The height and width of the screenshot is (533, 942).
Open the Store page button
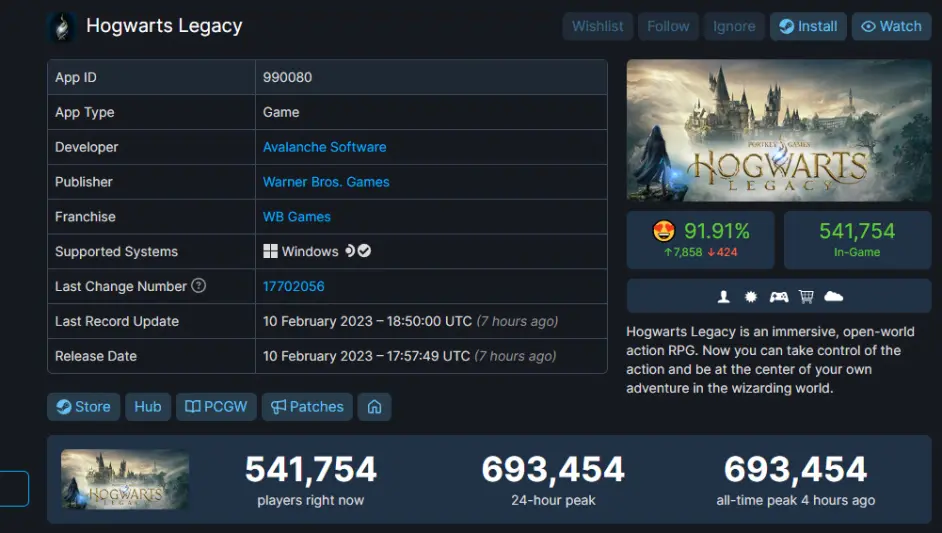pyautogui.click(x=84, y=407)
